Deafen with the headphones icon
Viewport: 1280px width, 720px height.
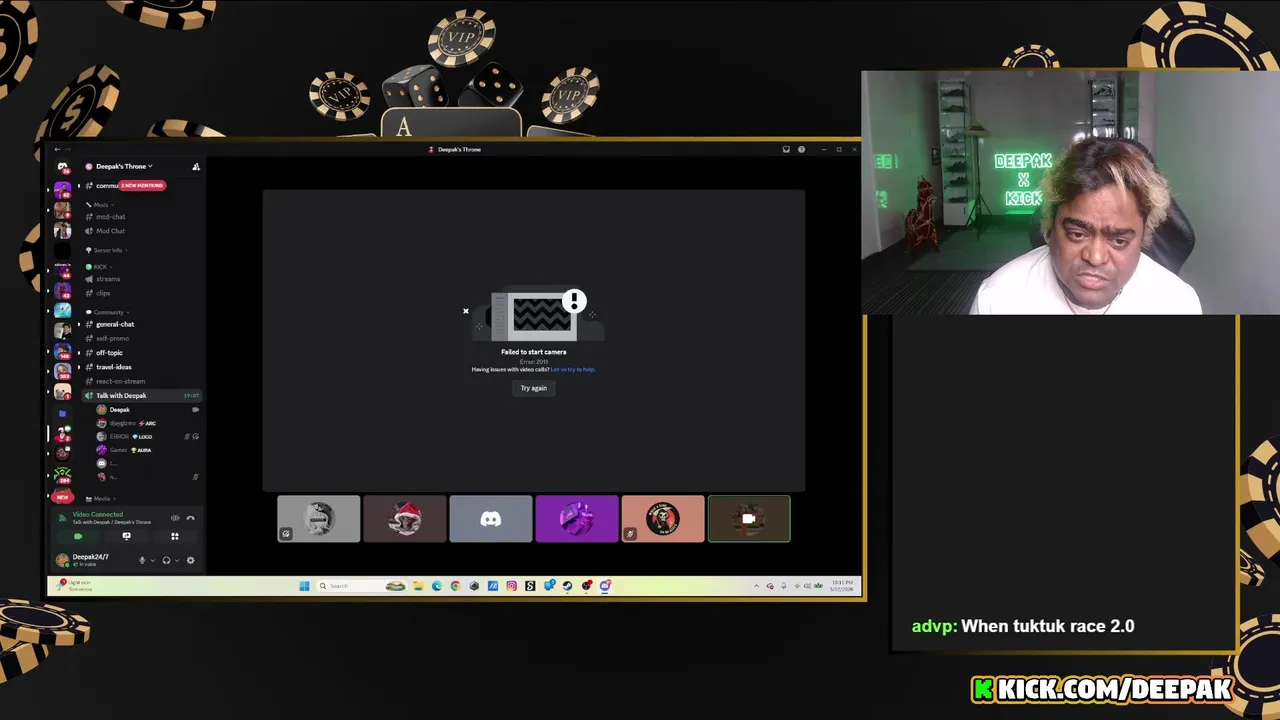[166, 560]
